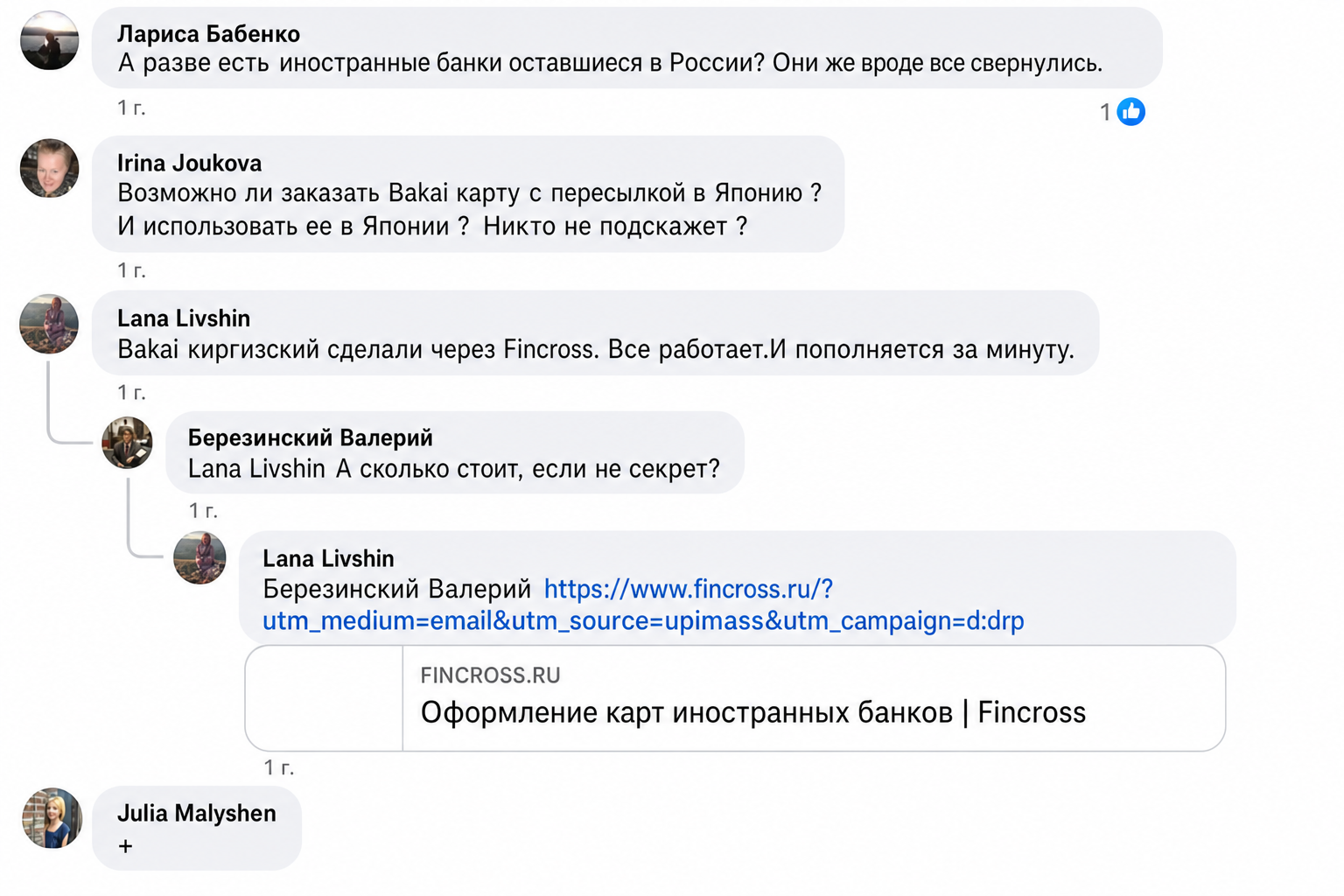Viewport: 1344px width, 896px height.
Task: Open Березинский Валерий's avatar
Action: 127,443
